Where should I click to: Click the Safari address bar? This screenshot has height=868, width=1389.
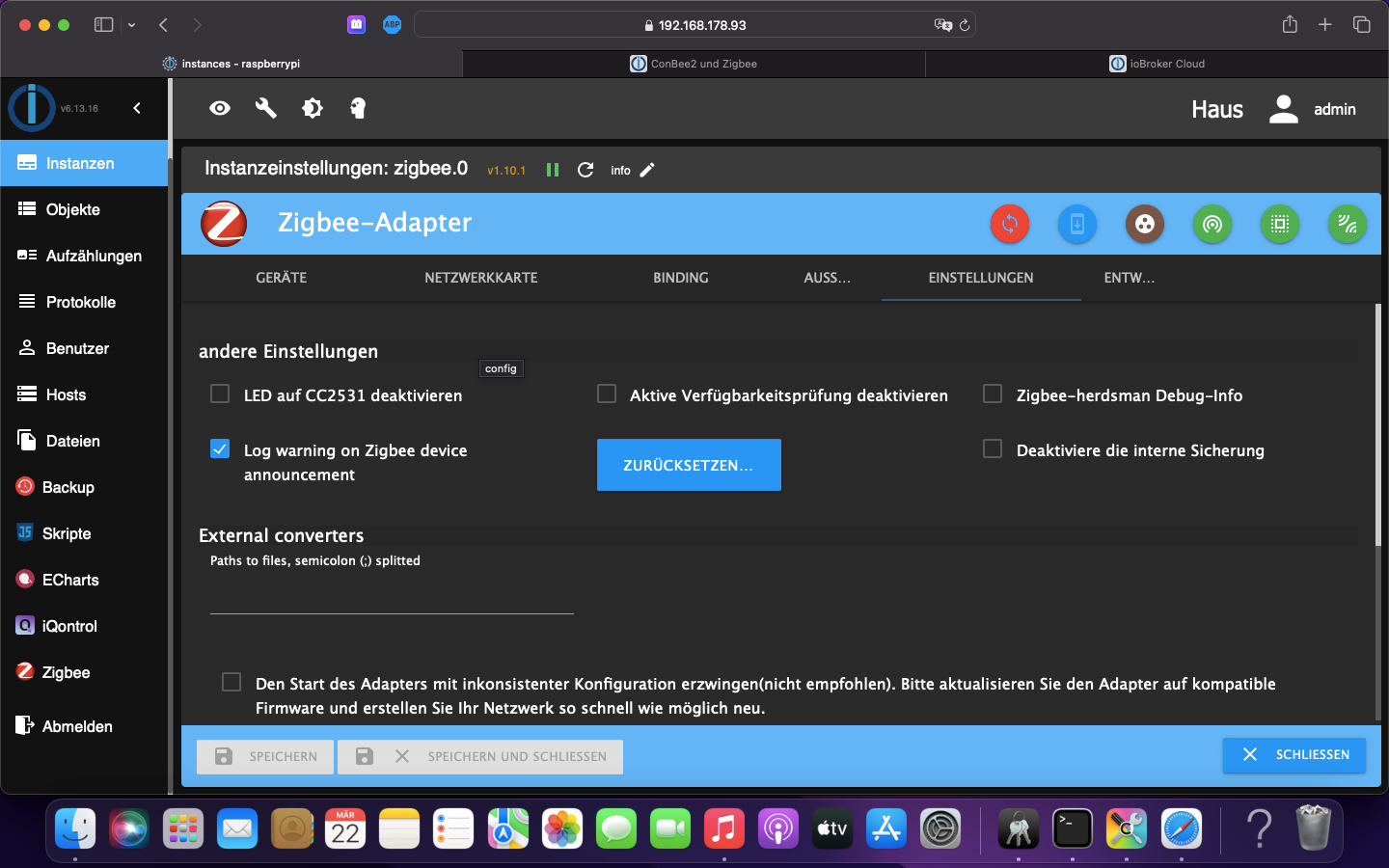[694, 25]
